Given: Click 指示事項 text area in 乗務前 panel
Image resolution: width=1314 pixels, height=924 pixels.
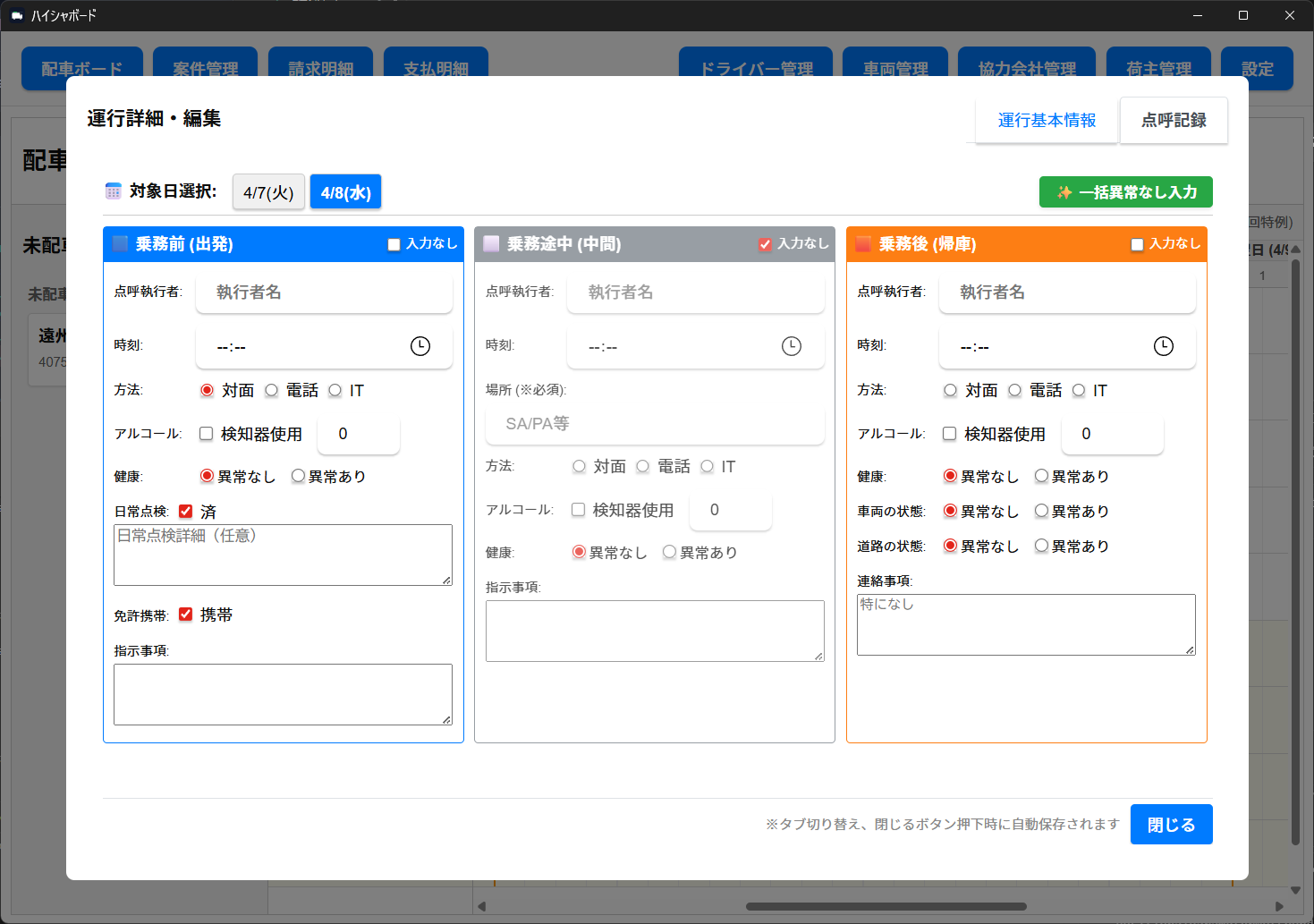Looking at the screenshot, I should click(283, 694).
